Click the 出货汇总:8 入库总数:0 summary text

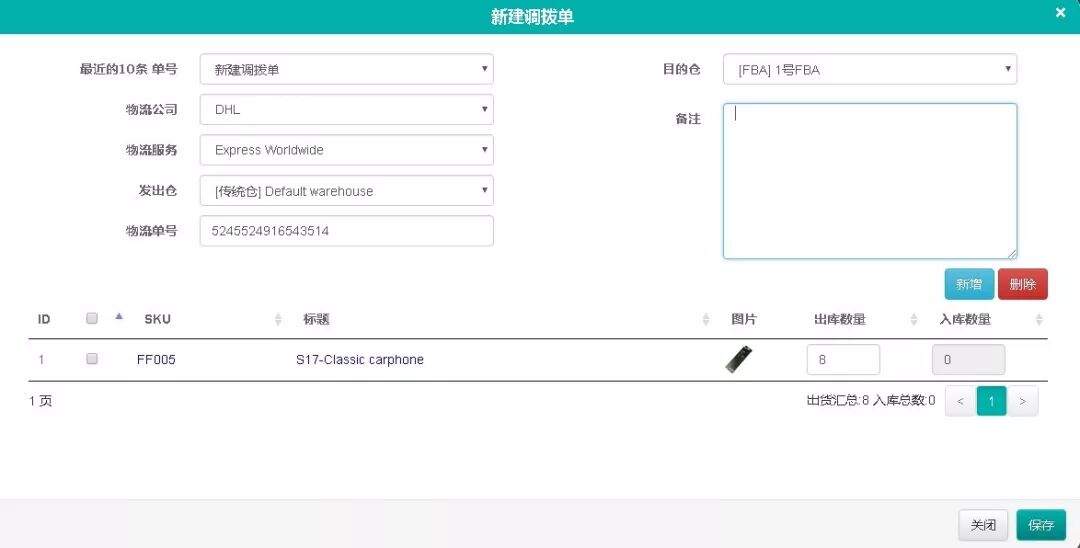[x=871, y=401]
